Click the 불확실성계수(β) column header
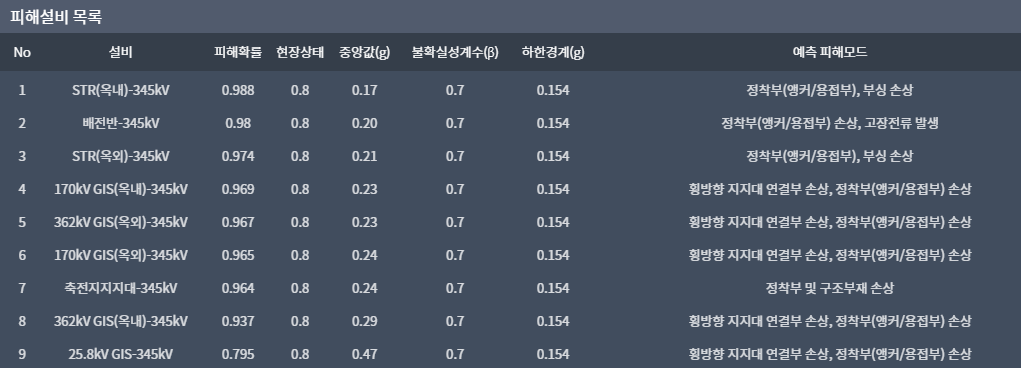This screenshot has height=368, width=1021. tap(455, 52)
